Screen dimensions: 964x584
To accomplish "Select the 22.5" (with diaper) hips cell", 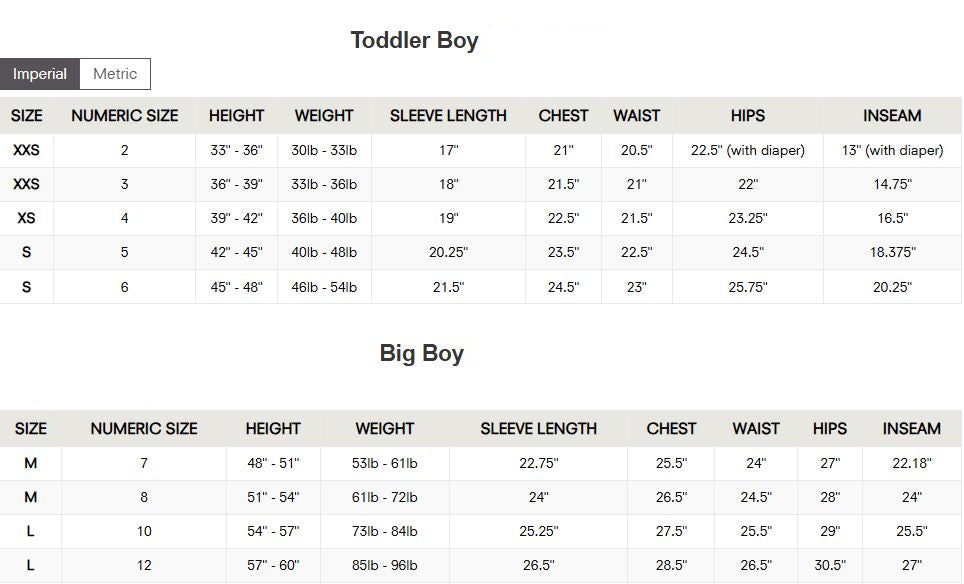I will point(748,151).
